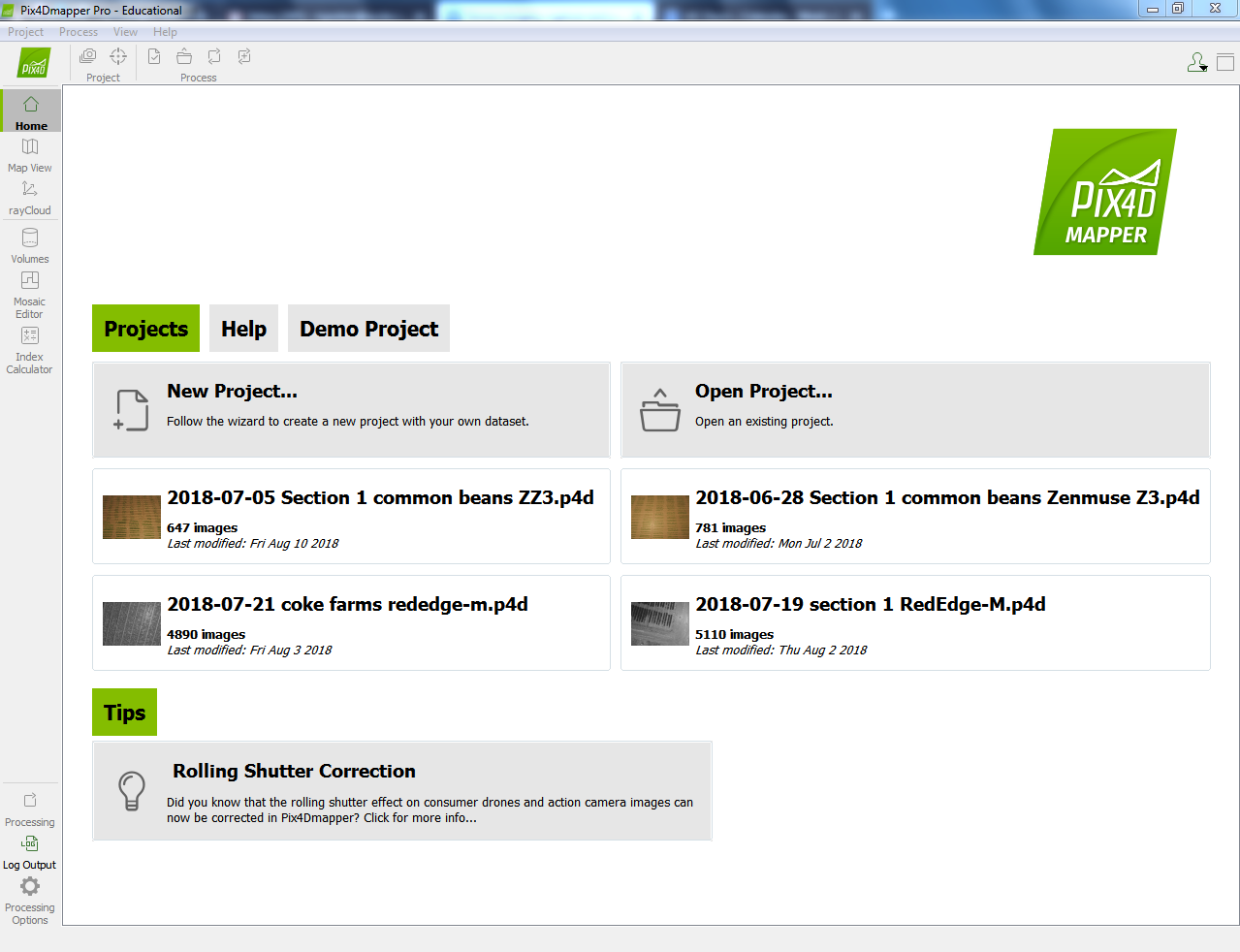This screenshot has width=1240, height=952.
Task: Click 'Last modified: Fri Aug 10 2018'
Action: click(x=252, y=544)
